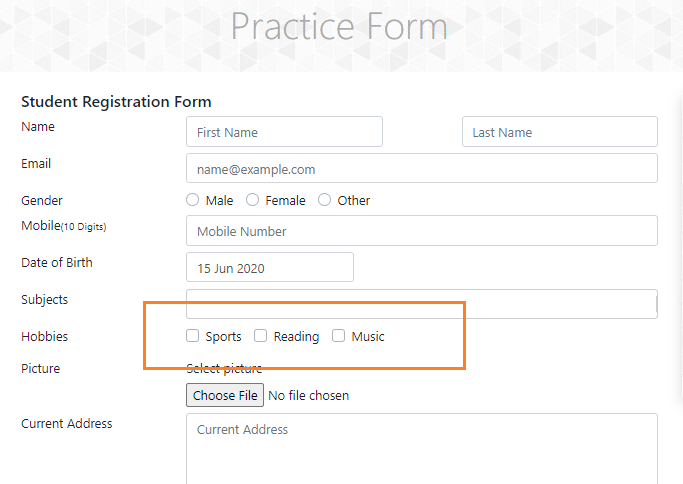Check the Music hobby checkbox
This screenshot has height=484, width=683.
pyautogui.click(x=339, y=336)
